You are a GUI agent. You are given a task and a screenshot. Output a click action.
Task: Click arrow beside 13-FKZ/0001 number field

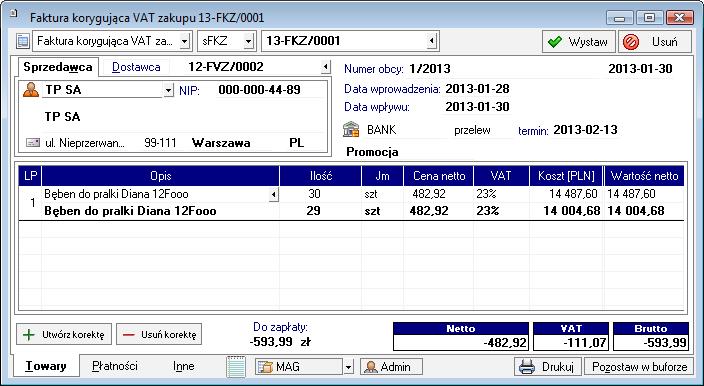click(x=431, y=41)
